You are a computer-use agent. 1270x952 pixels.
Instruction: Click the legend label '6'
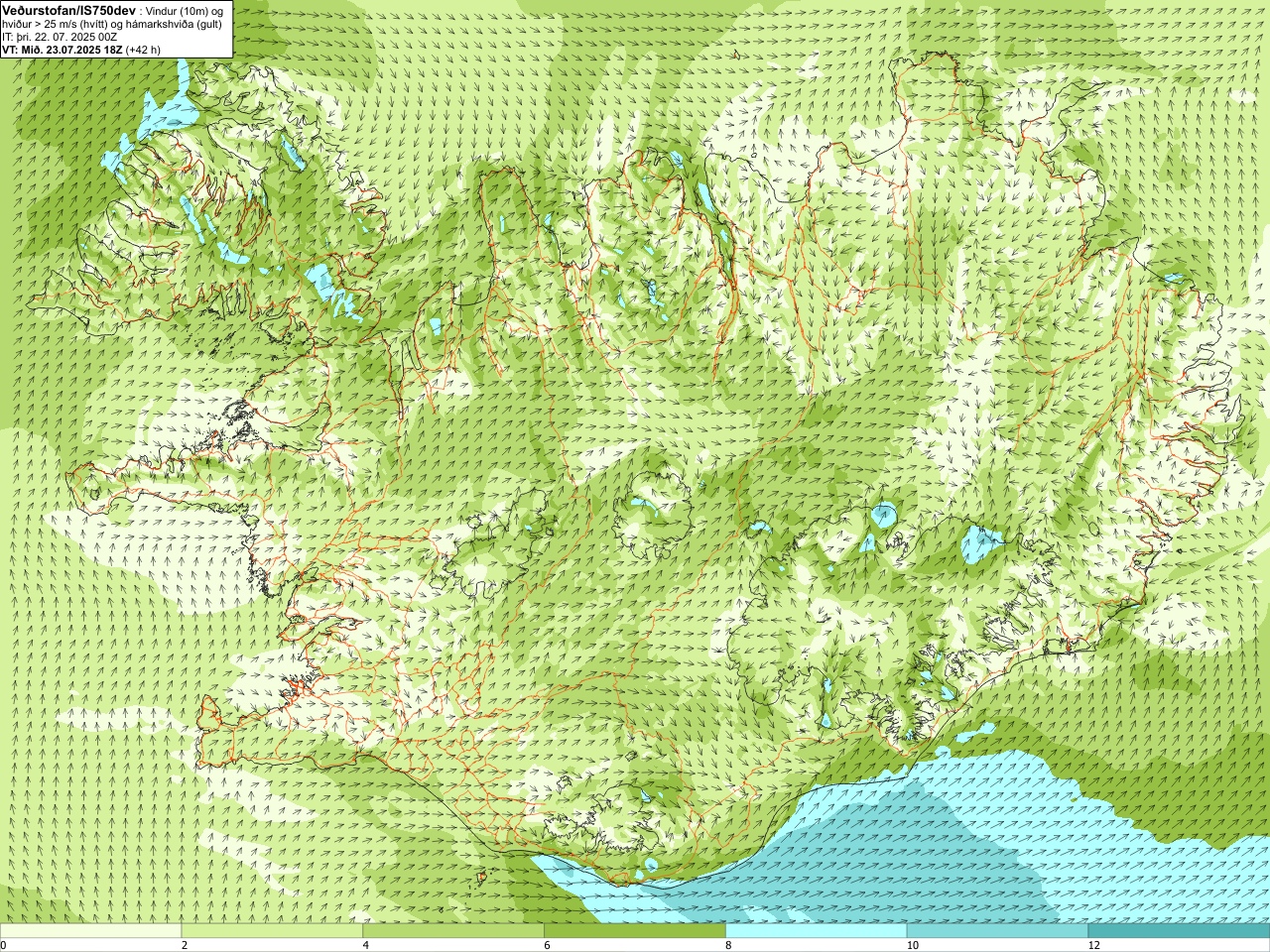coord(547,946)
